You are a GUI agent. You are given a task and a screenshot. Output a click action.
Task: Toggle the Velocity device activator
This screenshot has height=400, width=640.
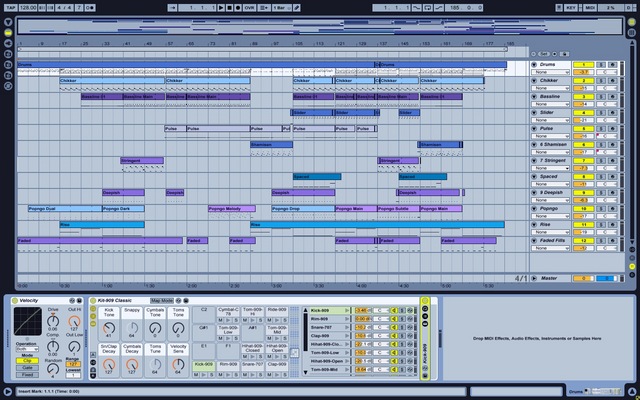click(15, 301)
